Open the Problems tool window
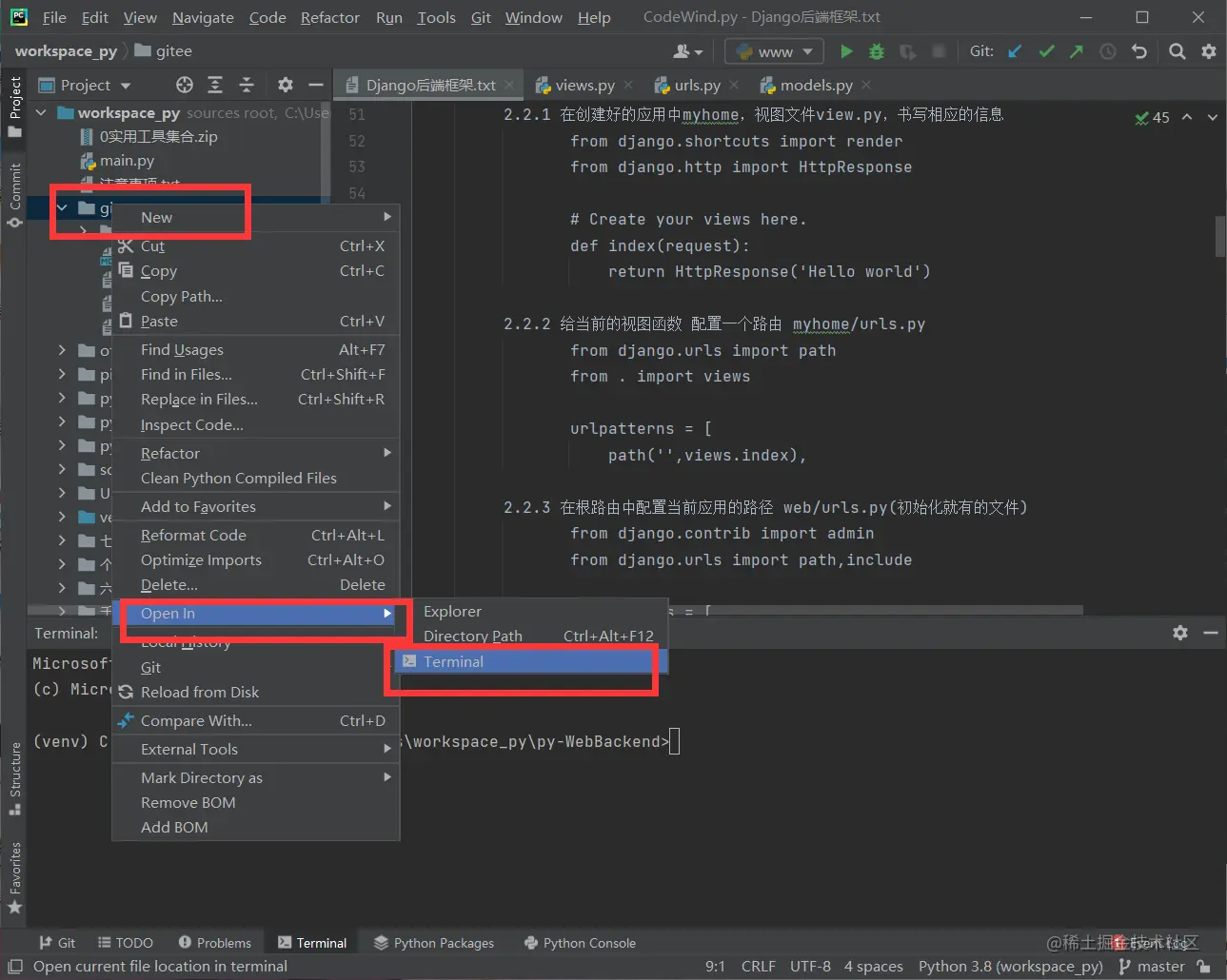Viewport: 1227px width, 980px height. pos(215,943)
